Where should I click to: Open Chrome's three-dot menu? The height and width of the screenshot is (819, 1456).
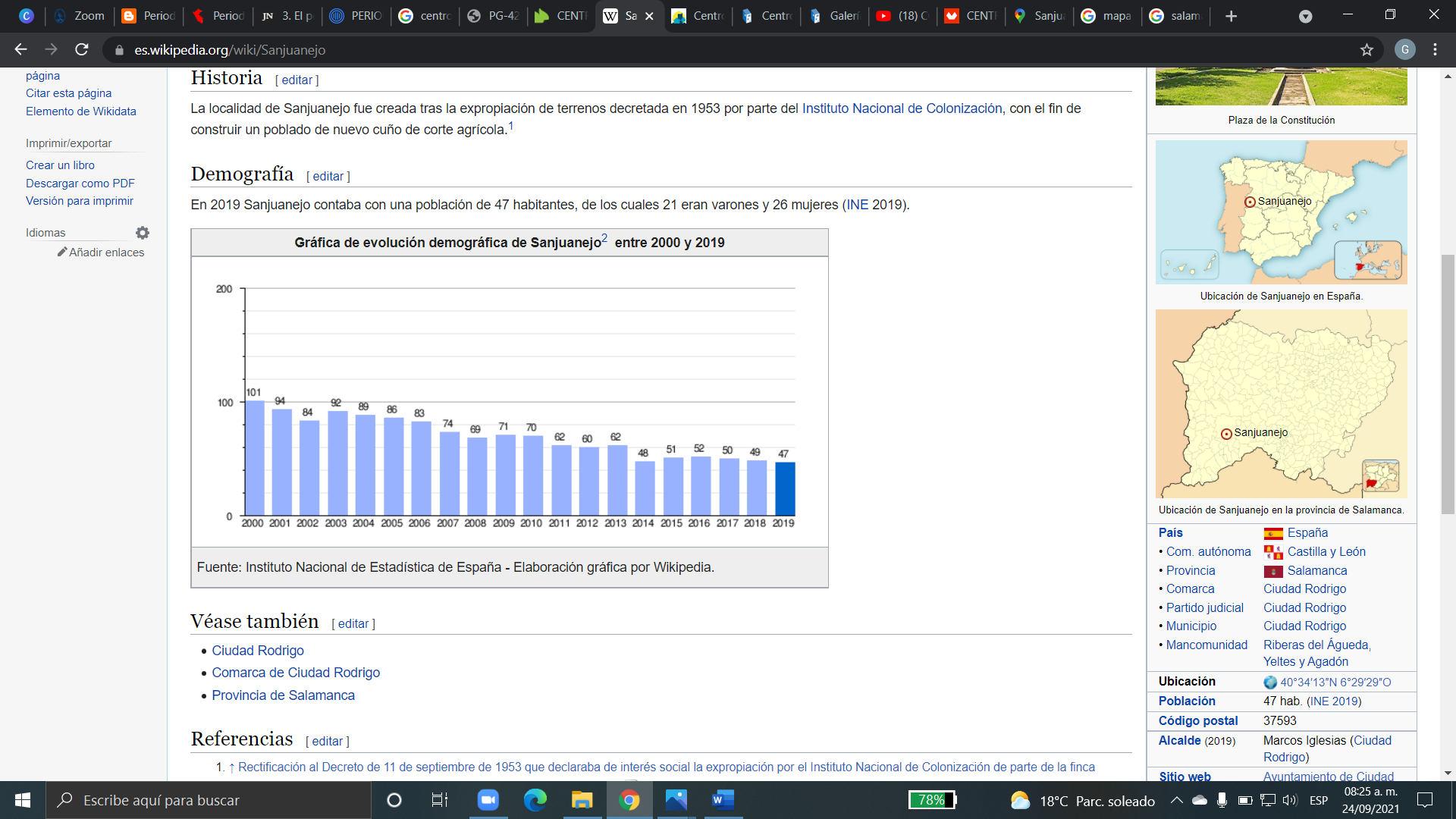(x=1435, y=50)
